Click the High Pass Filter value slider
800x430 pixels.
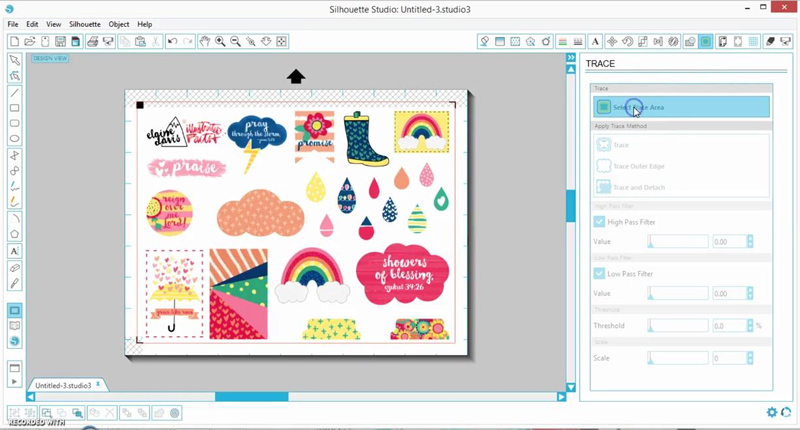[x=678, y=242]
